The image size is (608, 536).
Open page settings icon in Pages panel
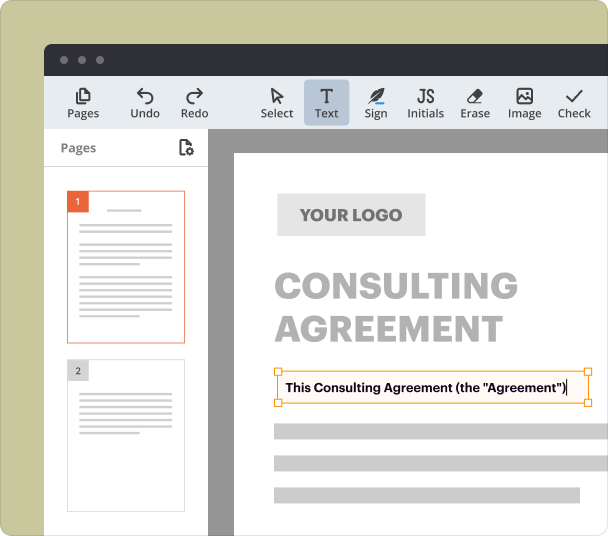coord(186,148)
